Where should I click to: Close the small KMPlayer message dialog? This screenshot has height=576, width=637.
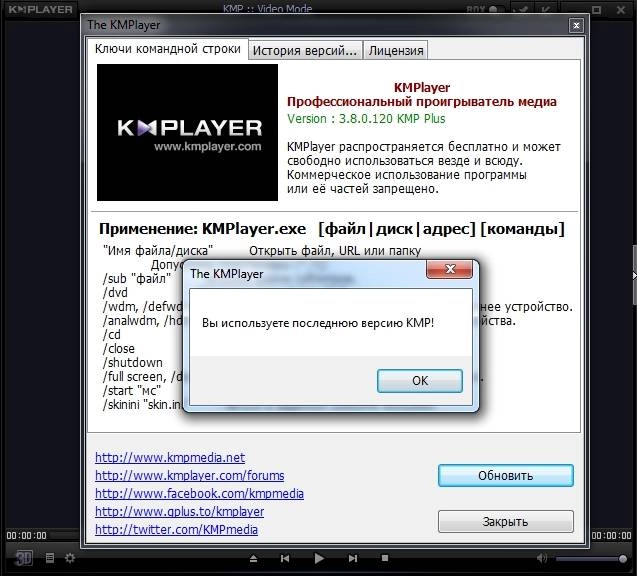[450, 269]
